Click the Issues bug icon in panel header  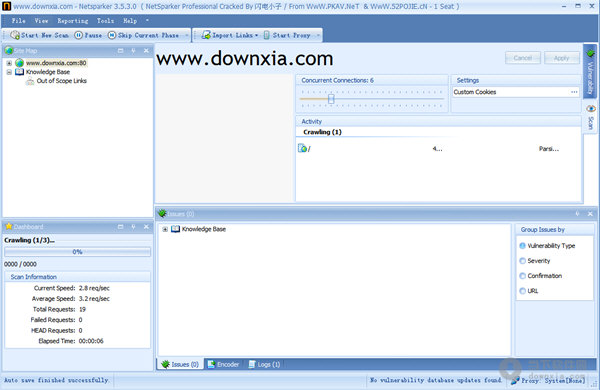pos(162,213)
